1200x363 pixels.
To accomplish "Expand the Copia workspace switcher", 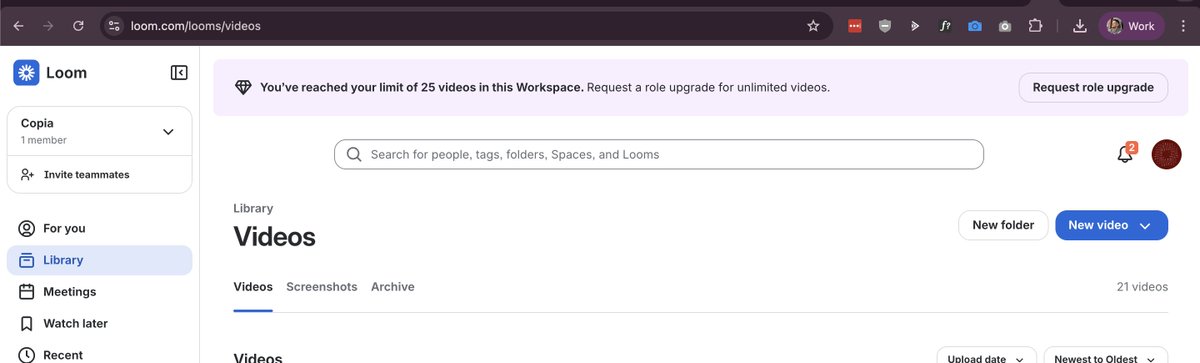I will 99,131.
